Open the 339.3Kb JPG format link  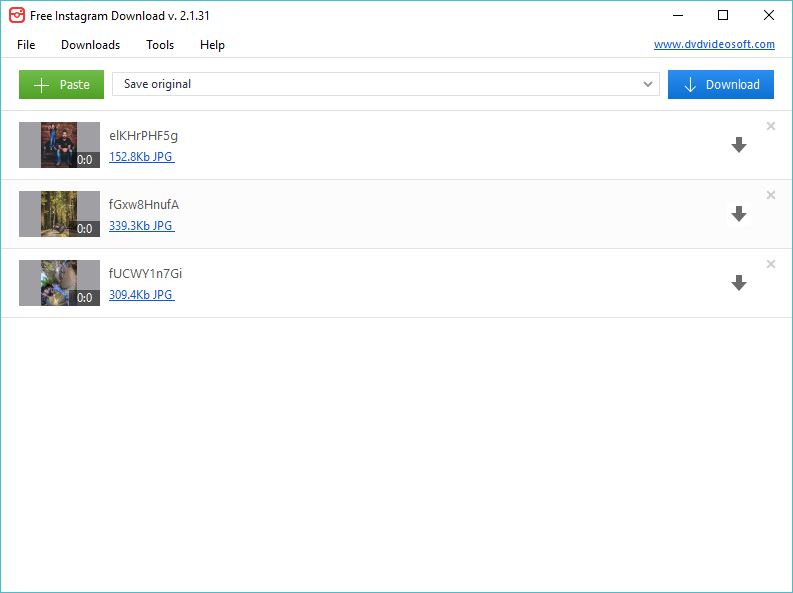[x=141, y=226]
